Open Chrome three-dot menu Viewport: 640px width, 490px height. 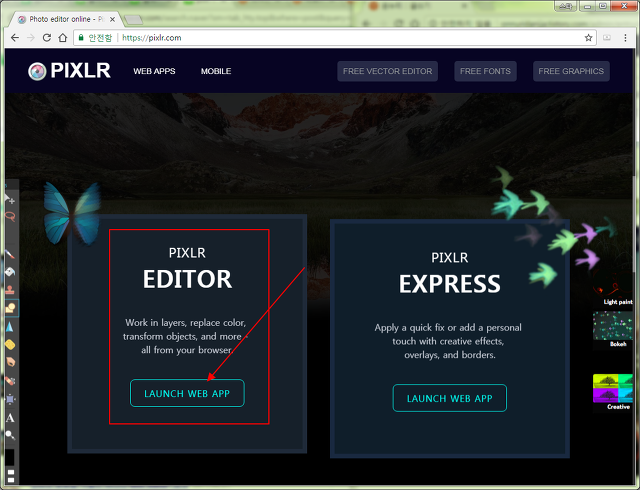625,38
